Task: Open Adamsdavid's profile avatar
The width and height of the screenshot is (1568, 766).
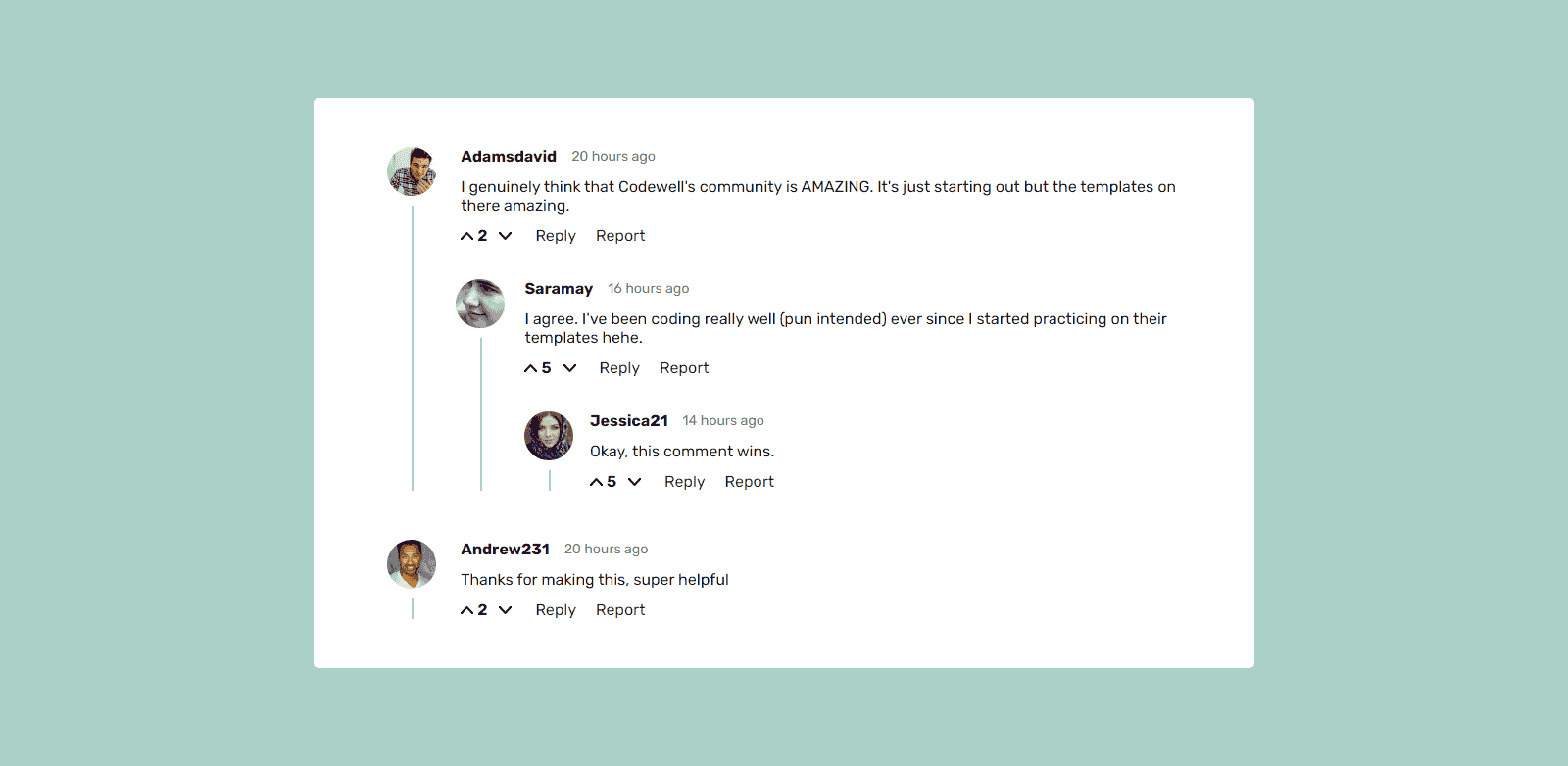Action: (412, 171)
